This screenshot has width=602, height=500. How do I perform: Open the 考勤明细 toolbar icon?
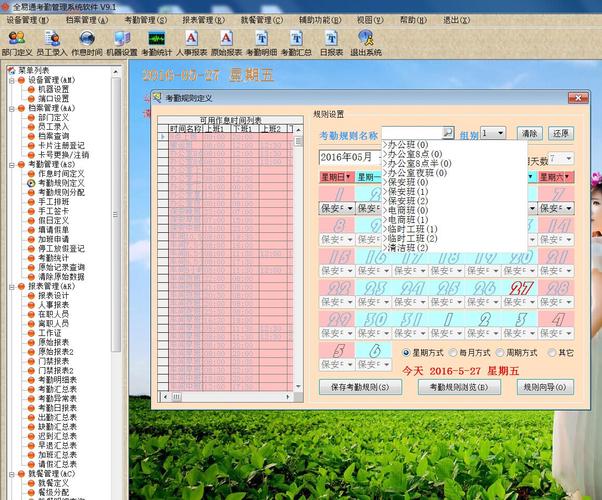261,43
